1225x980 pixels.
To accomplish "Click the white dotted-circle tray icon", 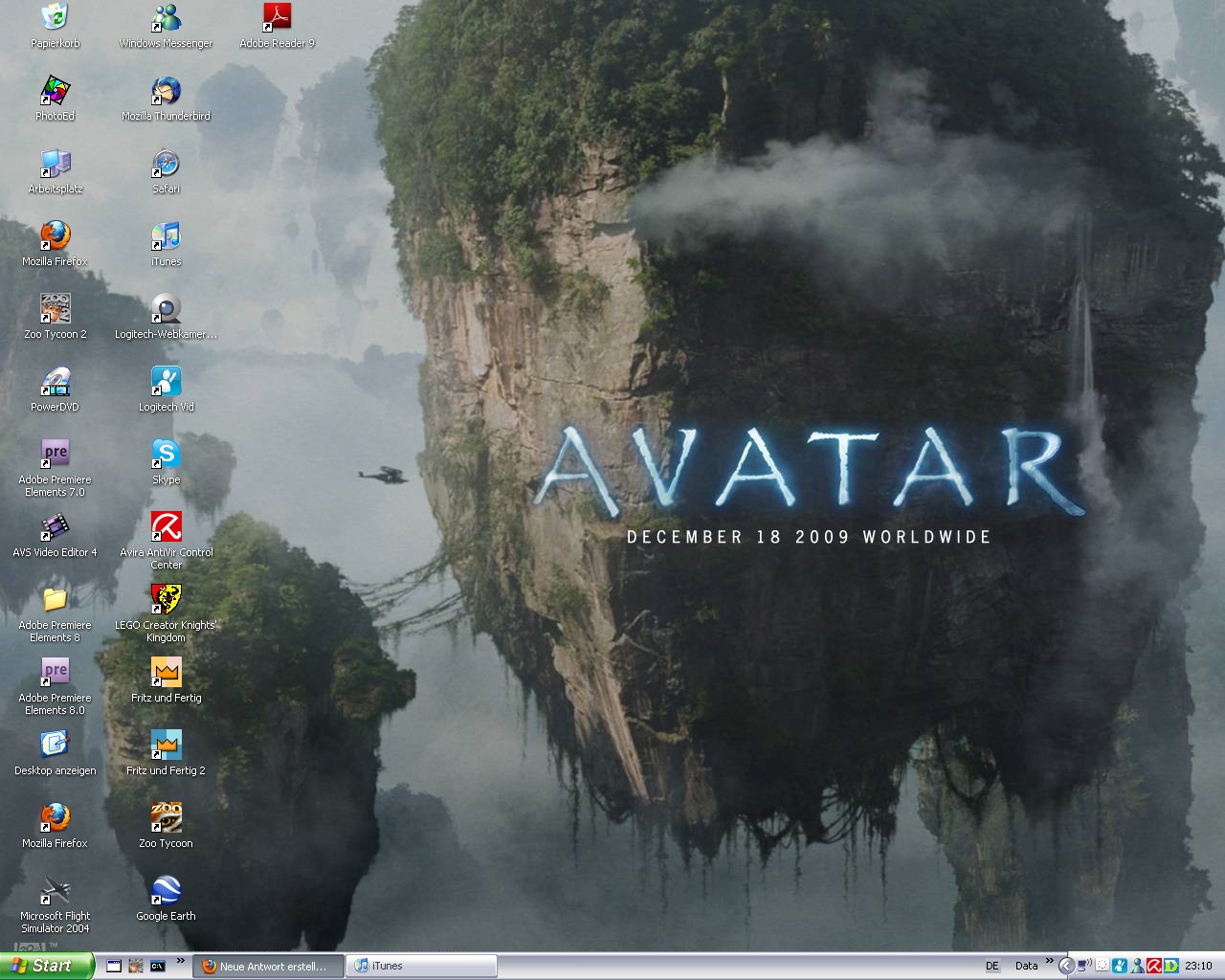I will [x=1102, y=966].
